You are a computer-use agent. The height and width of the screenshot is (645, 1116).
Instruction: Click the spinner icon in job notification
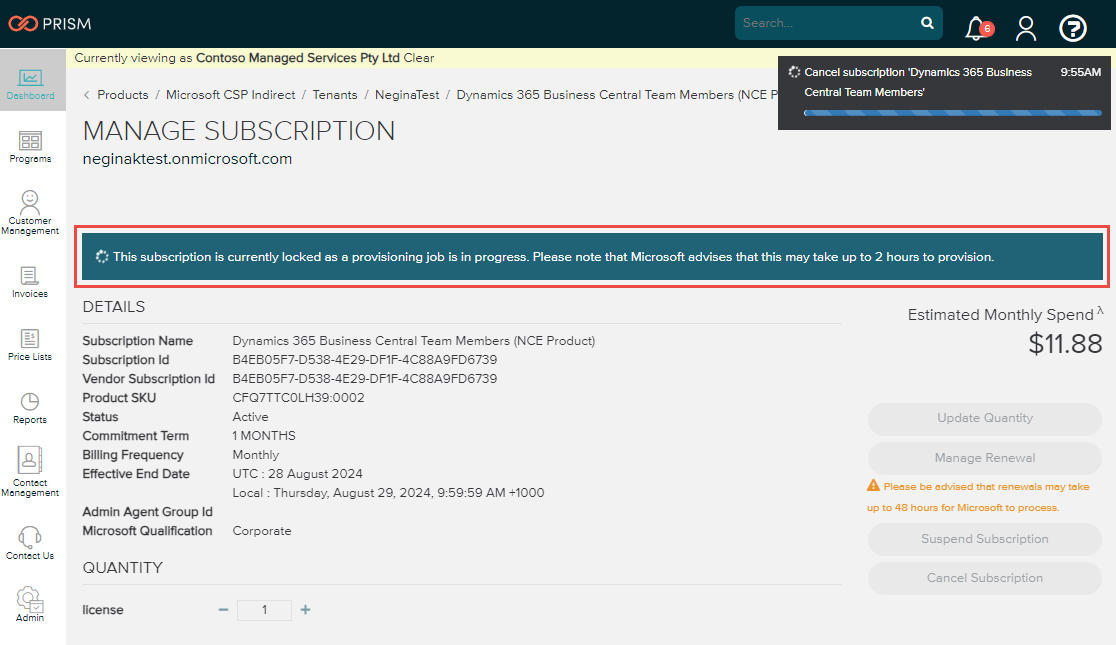pos(794,72)
